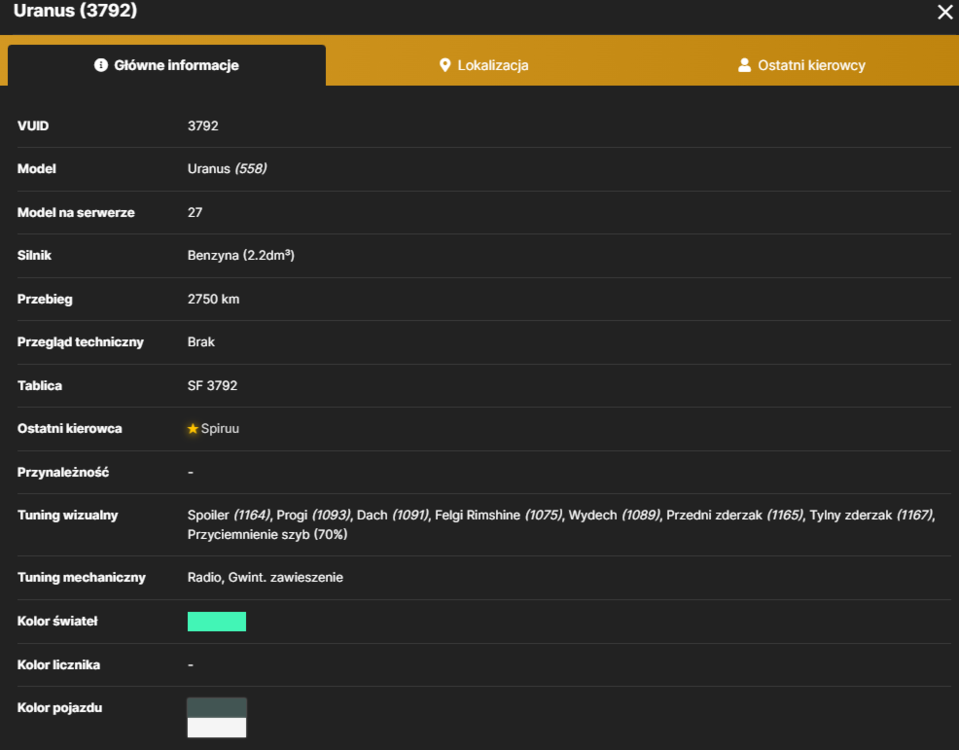Click the Tylny zderzak (1167) entry
959x750 pixels.
872,515
